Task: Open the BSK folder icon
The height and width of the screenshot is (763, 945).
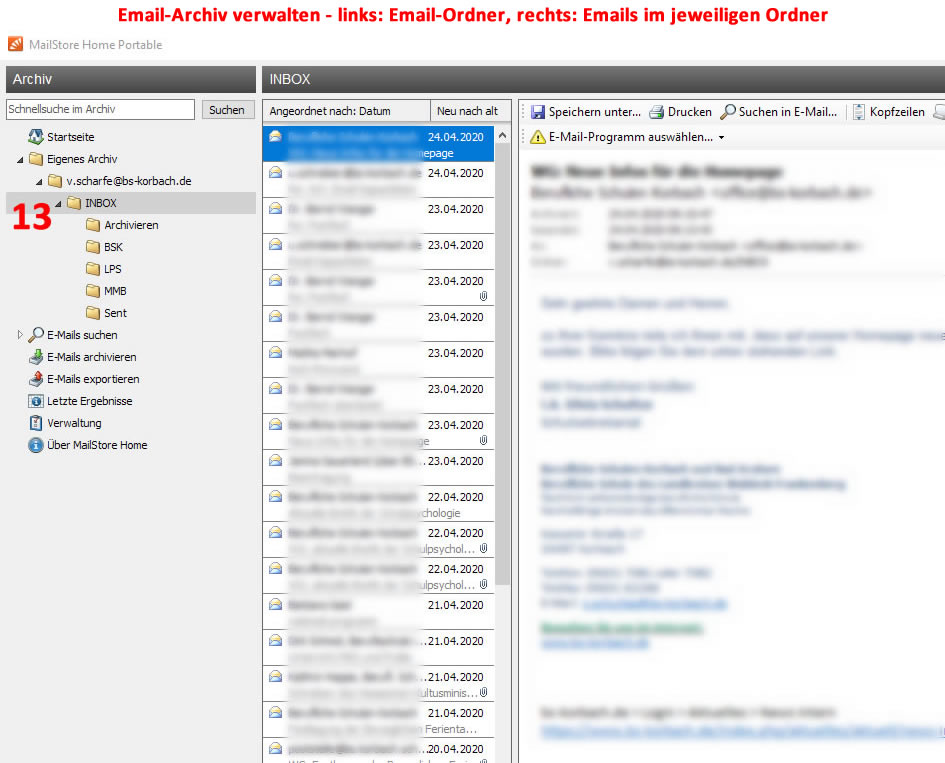Action: (x=93, y=247)
